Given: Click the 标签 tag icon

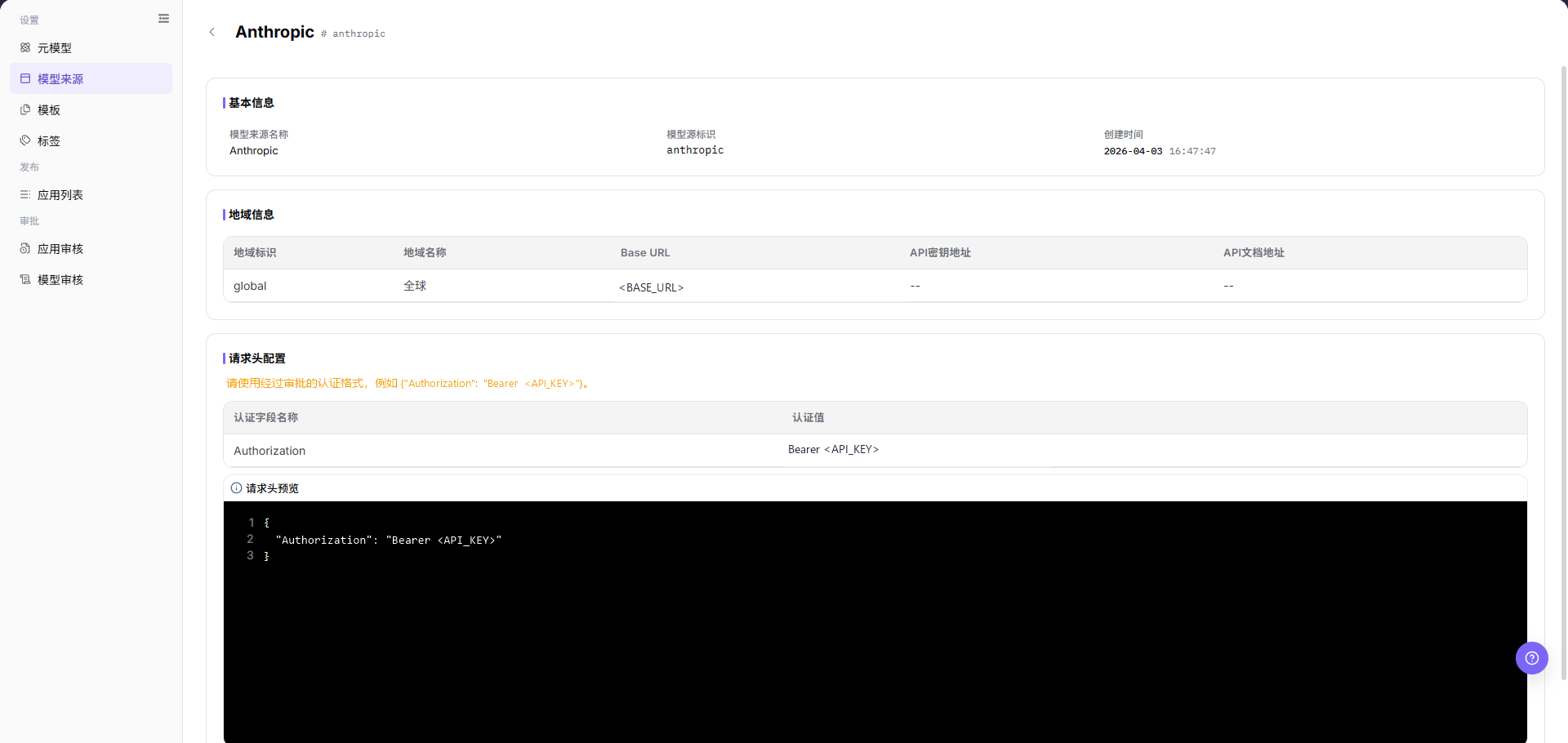Looking at the screenshot, I should pyautogui.click(x=25, y=140).
